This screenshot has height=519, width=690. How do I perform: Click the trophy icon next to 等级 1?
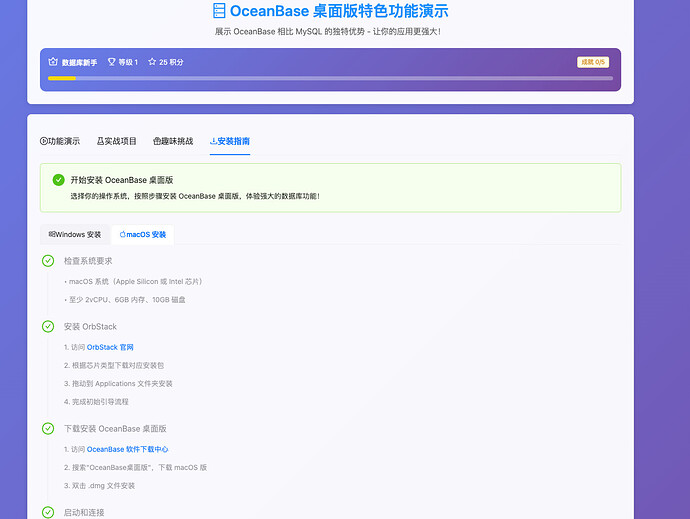click(x=112, y=62)
